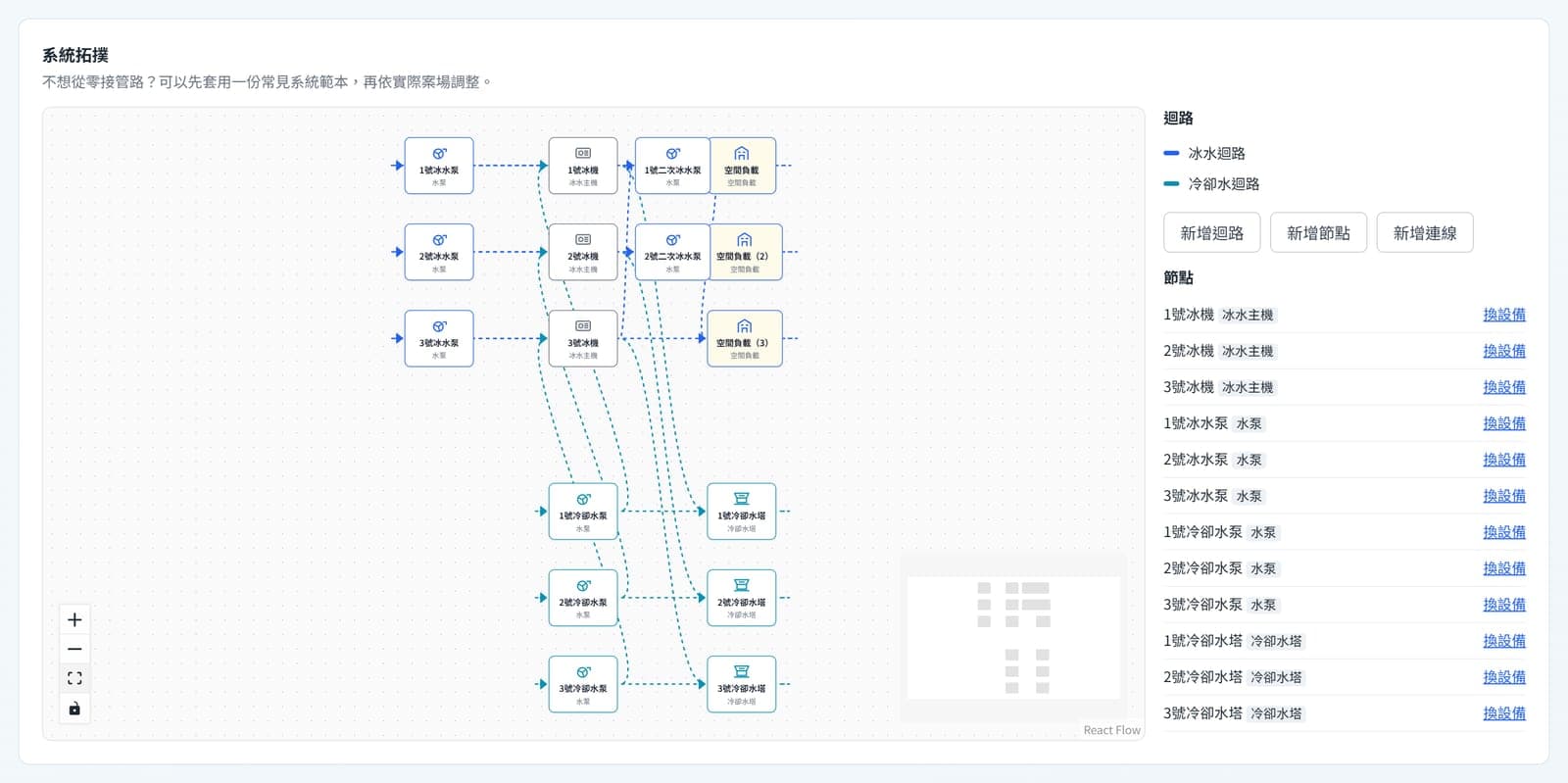Click the teal 冷卻水迴路 color swatch
The width and height of the screenshot is (1568, 783).
click(1171, 183)
